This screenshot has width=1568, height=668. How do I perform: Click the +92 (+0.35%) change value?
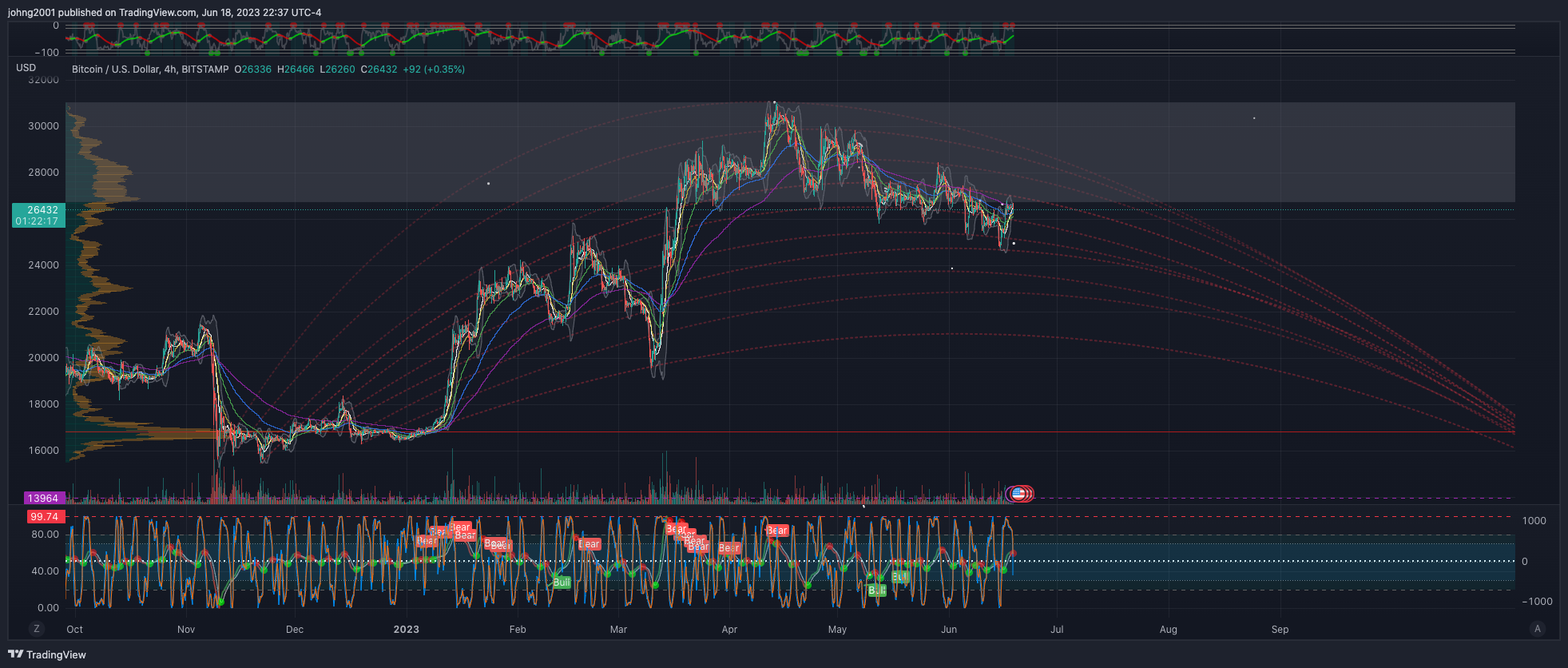[x=434, y=70]
